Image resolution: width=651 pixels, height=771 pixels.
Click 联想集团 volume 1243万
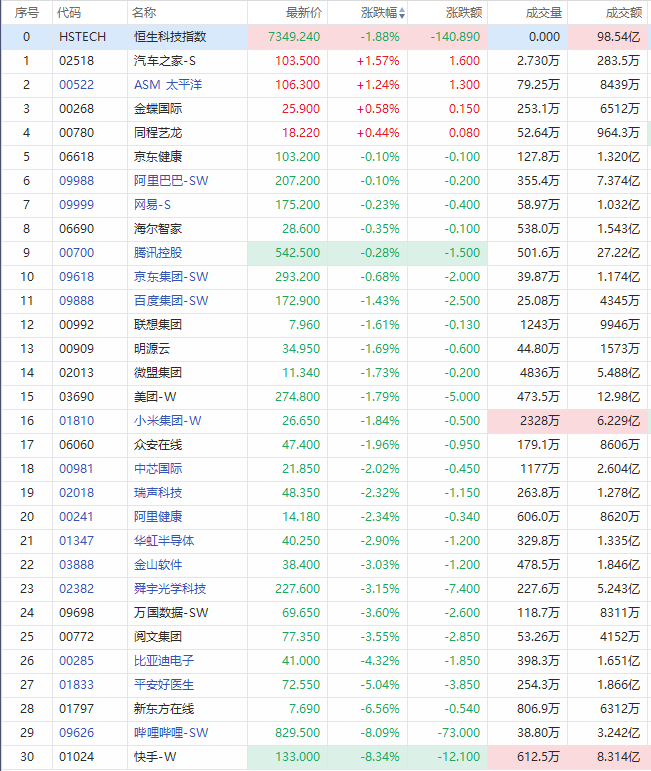[539, 325]
